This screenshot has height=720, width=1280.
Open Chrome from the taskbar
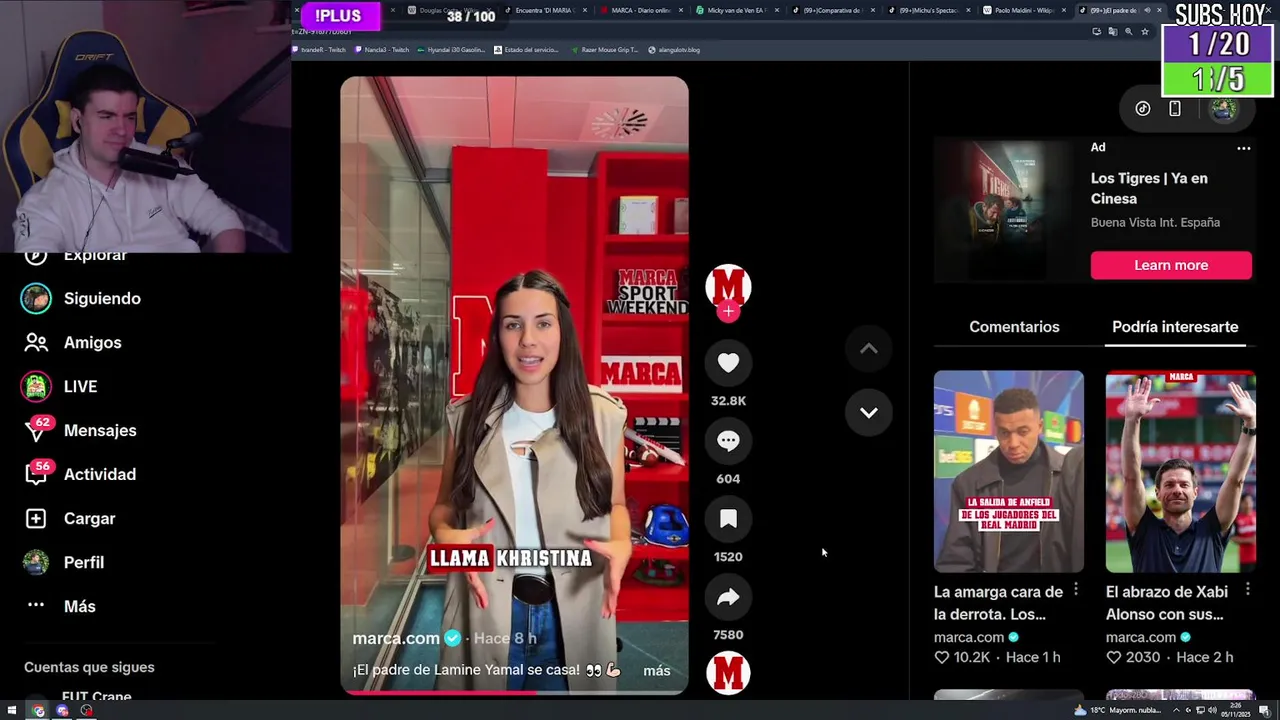[38, 711]
